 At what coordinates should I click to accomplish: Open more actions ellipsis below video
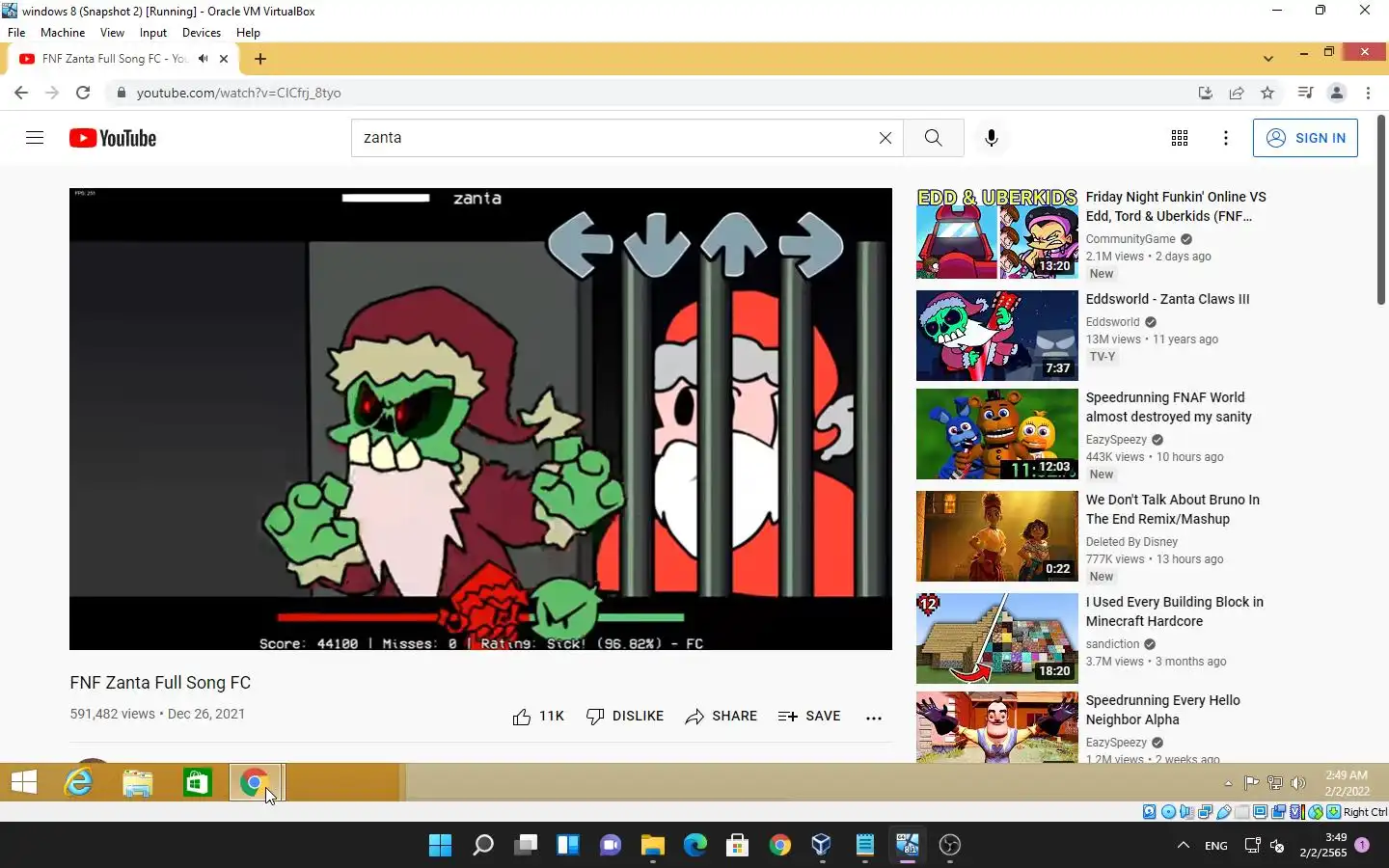tap(874, 718)
